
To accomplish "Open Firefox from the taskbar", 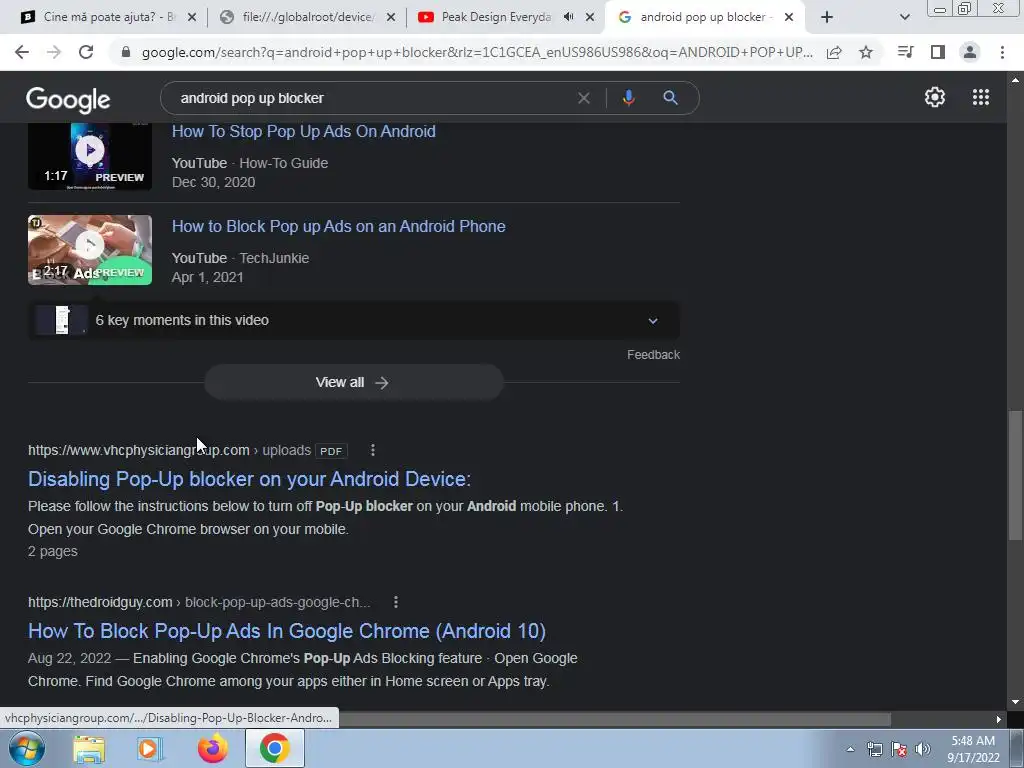I will point(212,749).
